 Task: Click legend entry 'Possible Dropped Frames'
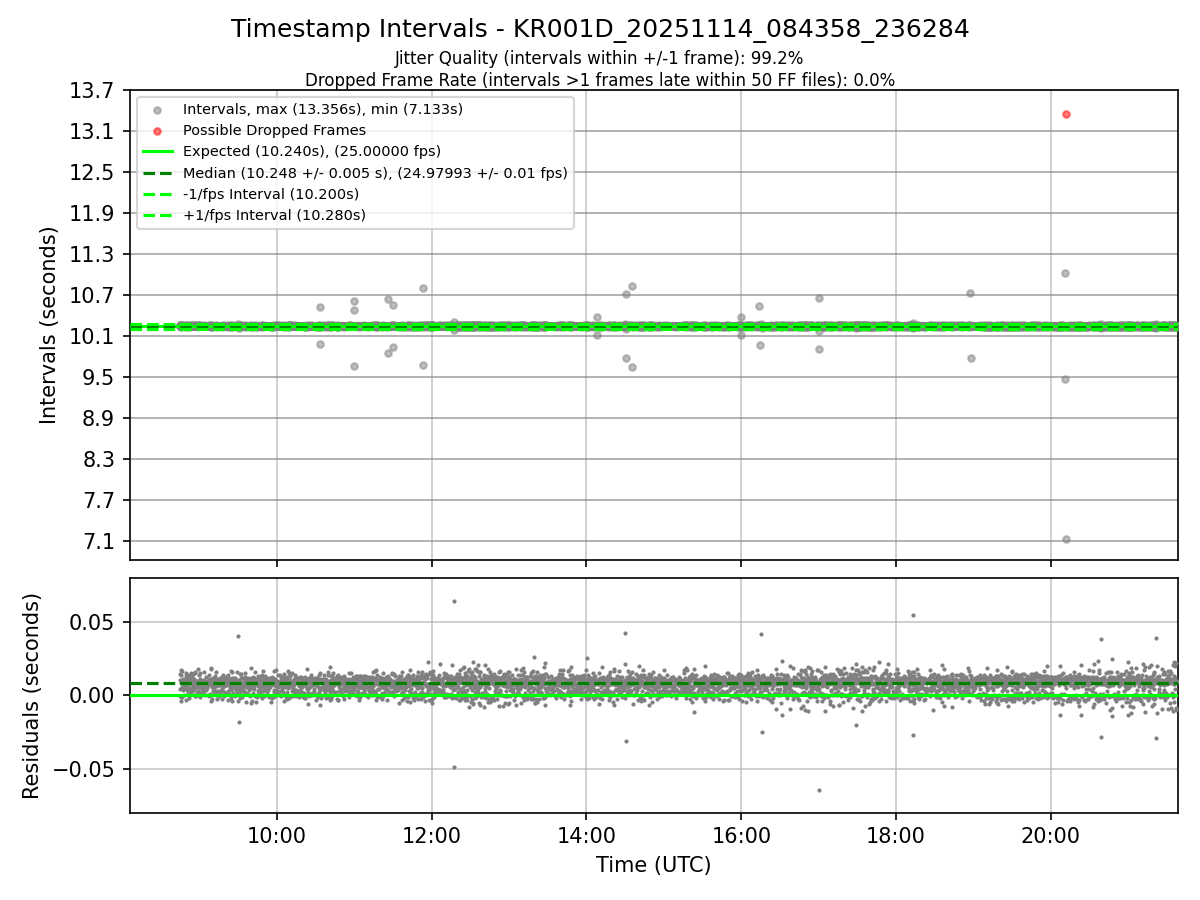tap(274, 130)
